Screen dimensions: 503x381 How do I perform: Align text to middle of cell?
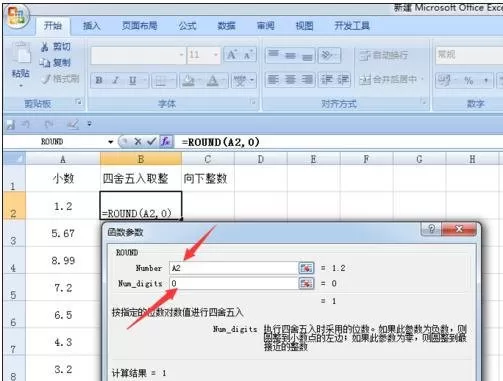290,55
